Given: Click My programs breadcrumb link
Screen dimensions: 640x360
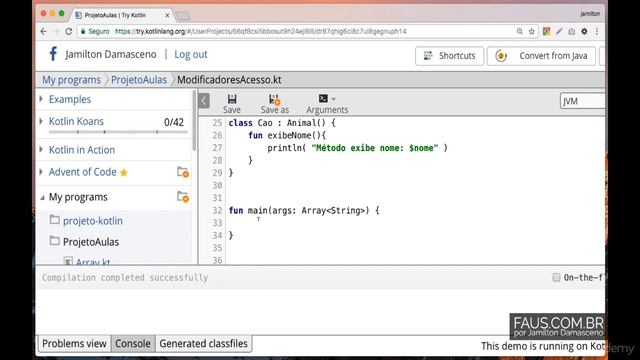Looking at the screenshot, I should pos(71,80).
